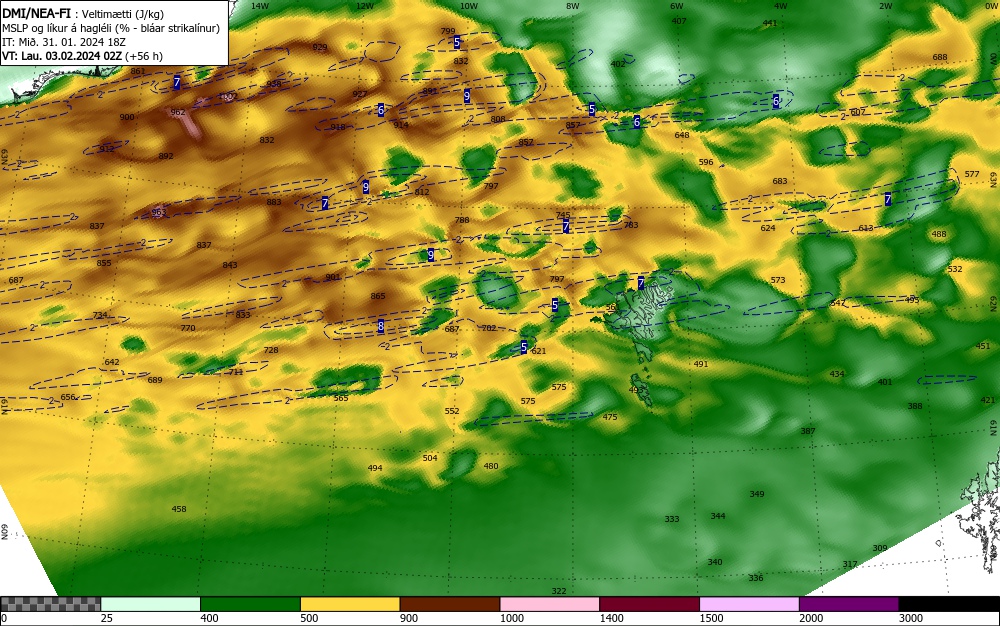Click the legend tick value 400
1000x626 pixels.
(209, 618)
